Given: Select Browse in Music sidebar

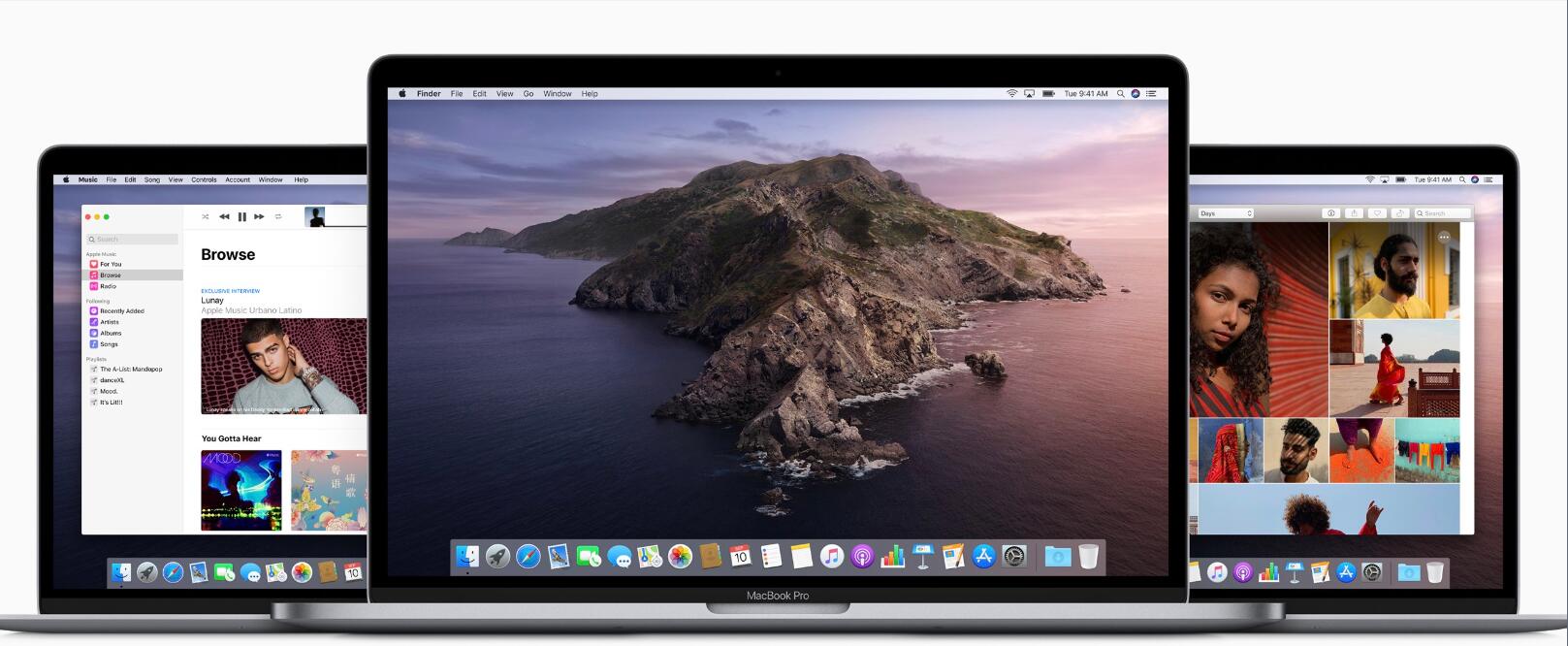Looking at the screenshot, I should click(x=133, y=275).
